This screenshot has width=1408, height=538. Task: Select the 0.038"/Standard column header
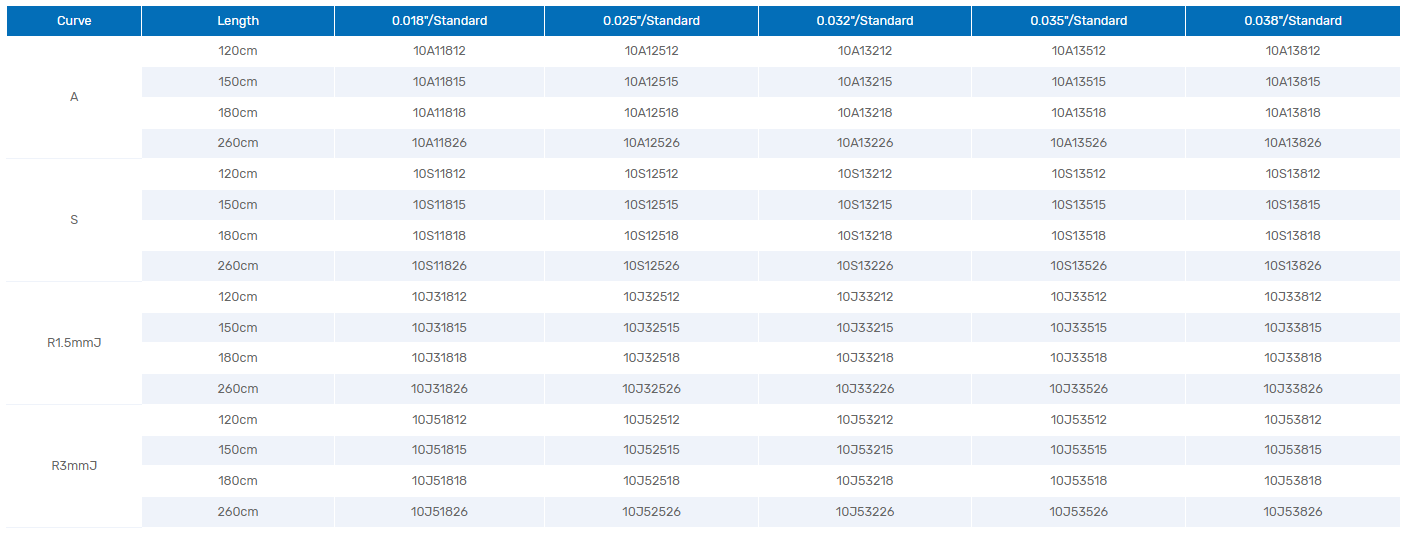pos(1293,21)
